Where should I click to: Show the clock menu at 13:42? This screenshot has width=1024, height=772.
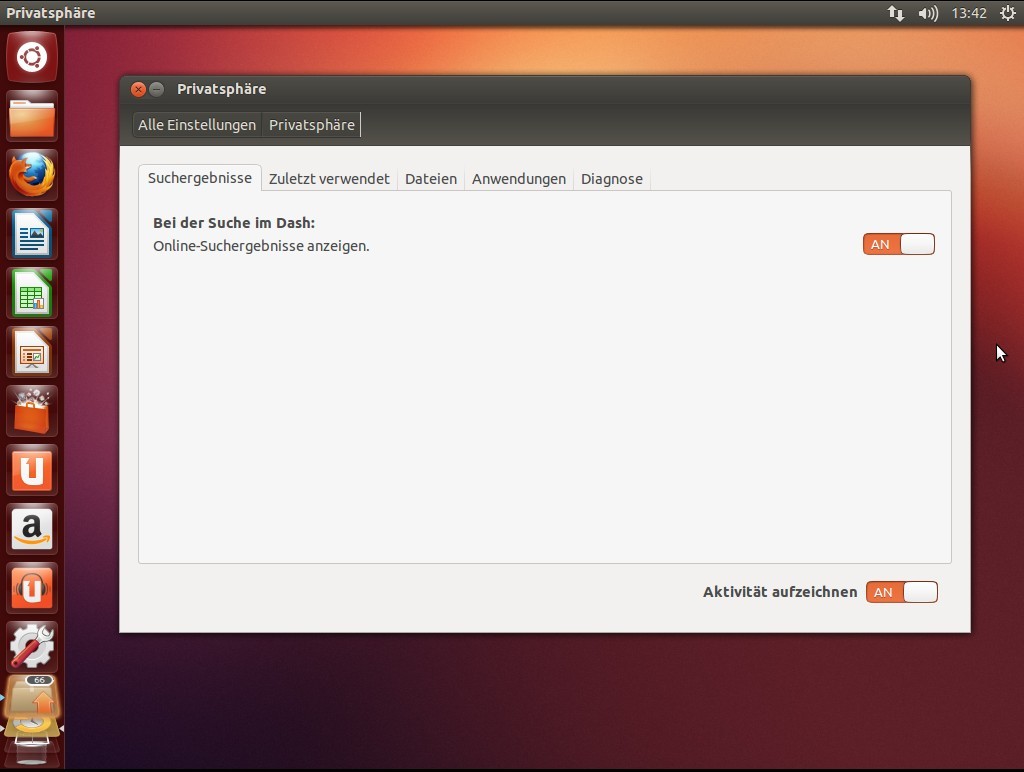click(x=969, y=13)
